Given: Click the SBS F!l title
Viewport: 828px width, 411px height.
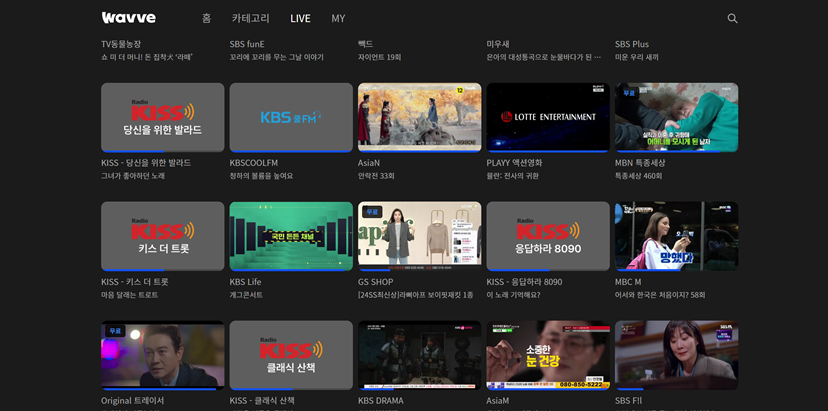Looking at the screenshot, I should tap(628, 400).
